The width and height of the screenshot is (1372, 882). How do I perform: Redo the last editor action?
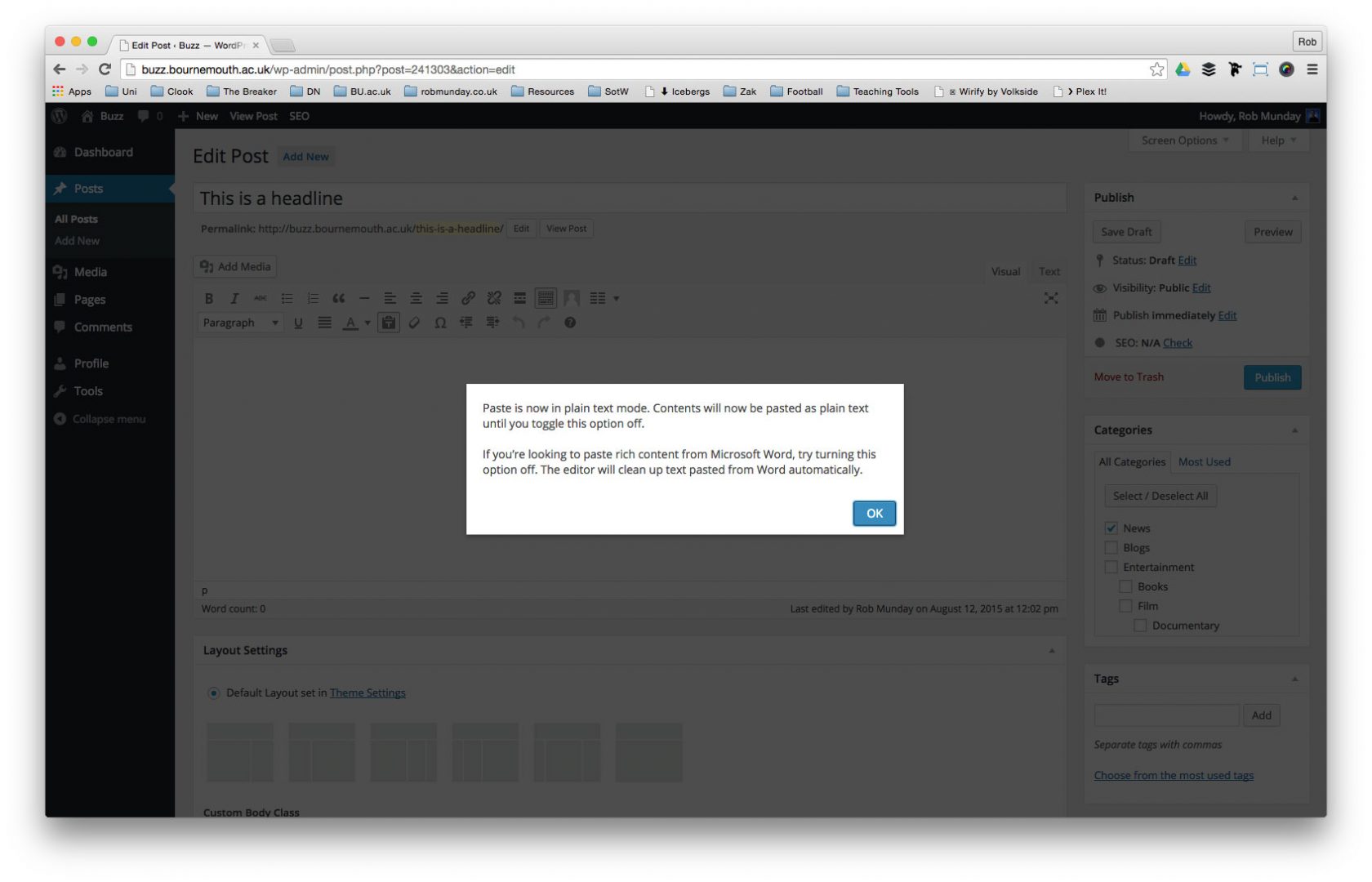(544, 323)
